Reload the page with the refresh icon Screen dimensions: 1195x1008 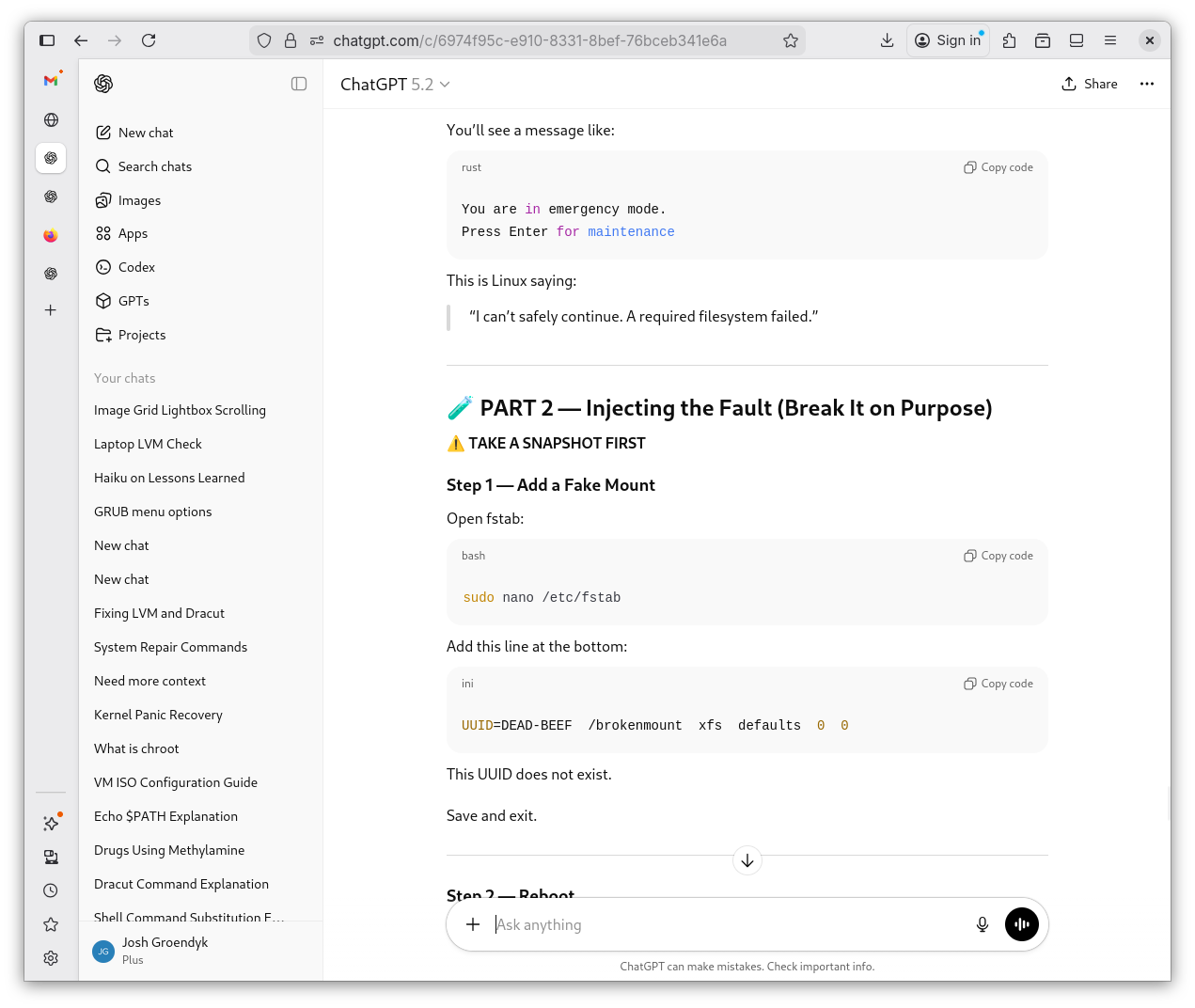point(149,40)
